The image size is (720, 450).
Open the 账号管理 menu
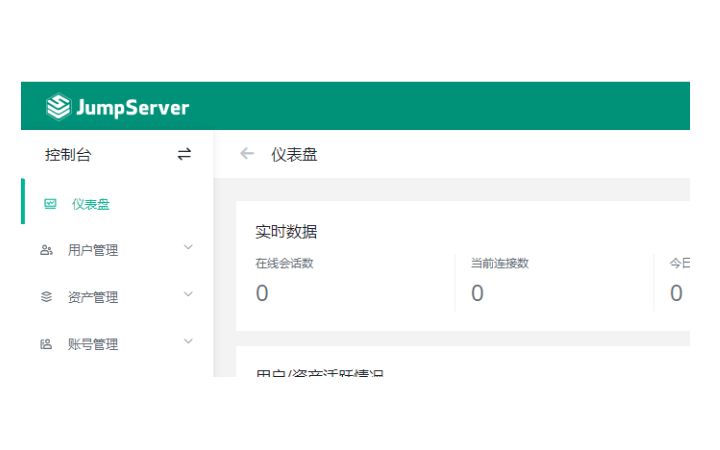coord(93,344)
